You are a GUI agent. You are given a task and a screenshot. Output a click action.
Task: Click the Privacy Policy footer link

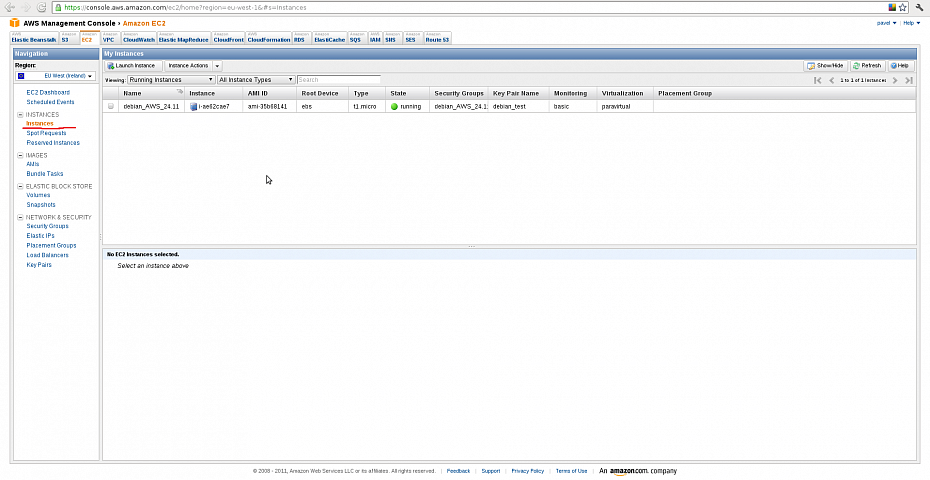tap(527, 471)
